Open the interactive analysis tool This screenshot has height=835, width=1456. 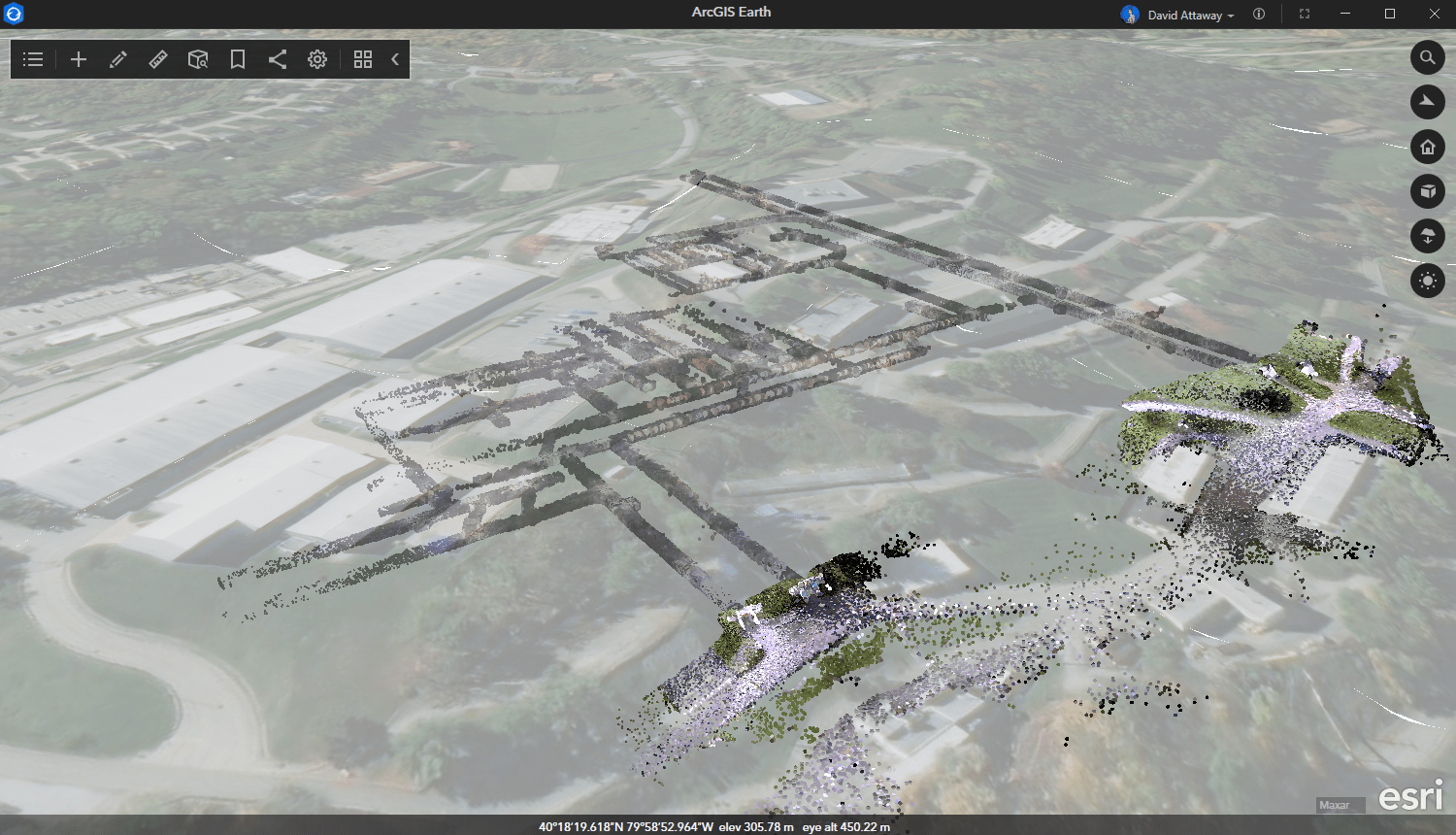point(198,59)
